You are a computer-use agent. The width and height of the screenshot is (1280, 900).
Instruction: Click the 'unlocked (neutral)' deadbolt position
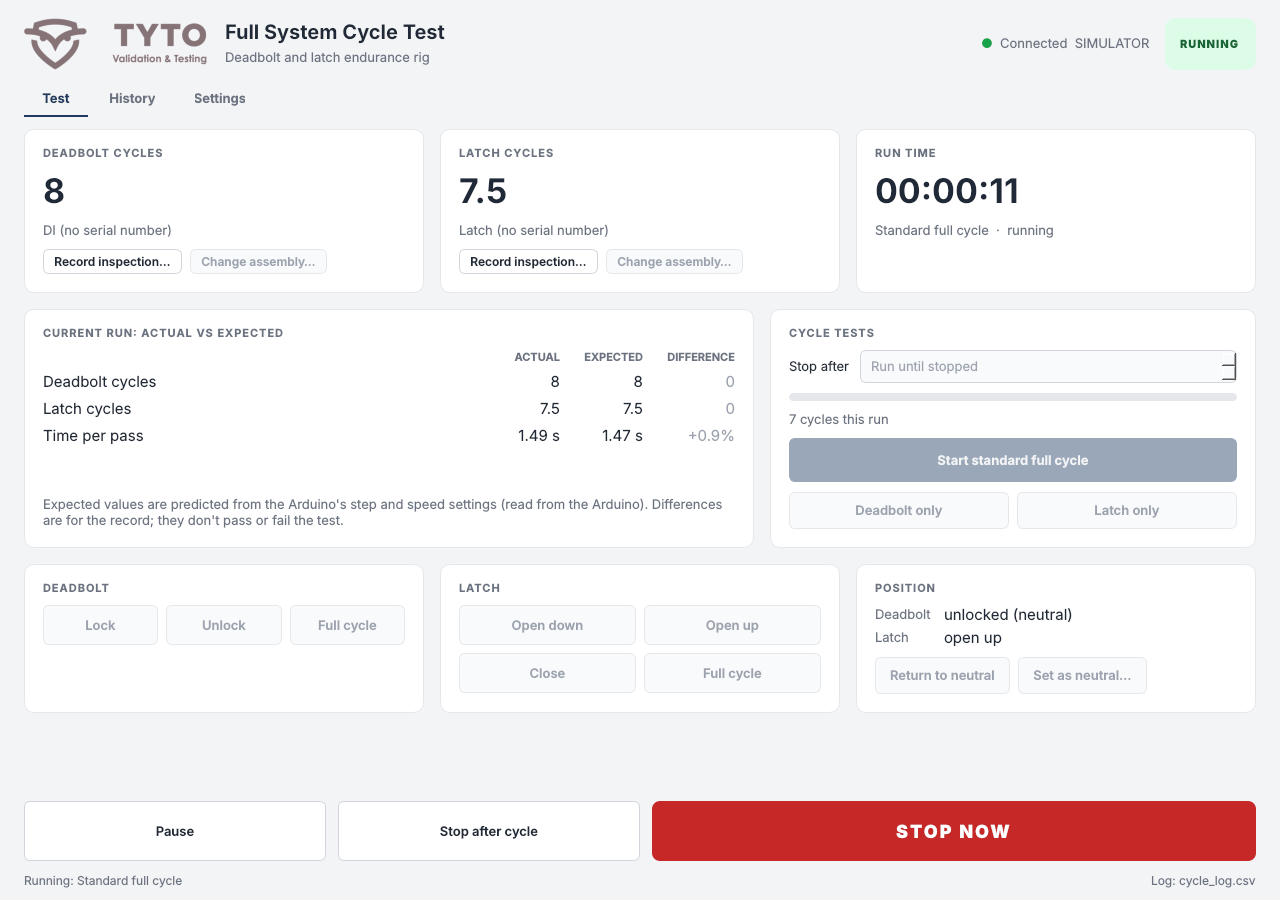(1008, 614)
